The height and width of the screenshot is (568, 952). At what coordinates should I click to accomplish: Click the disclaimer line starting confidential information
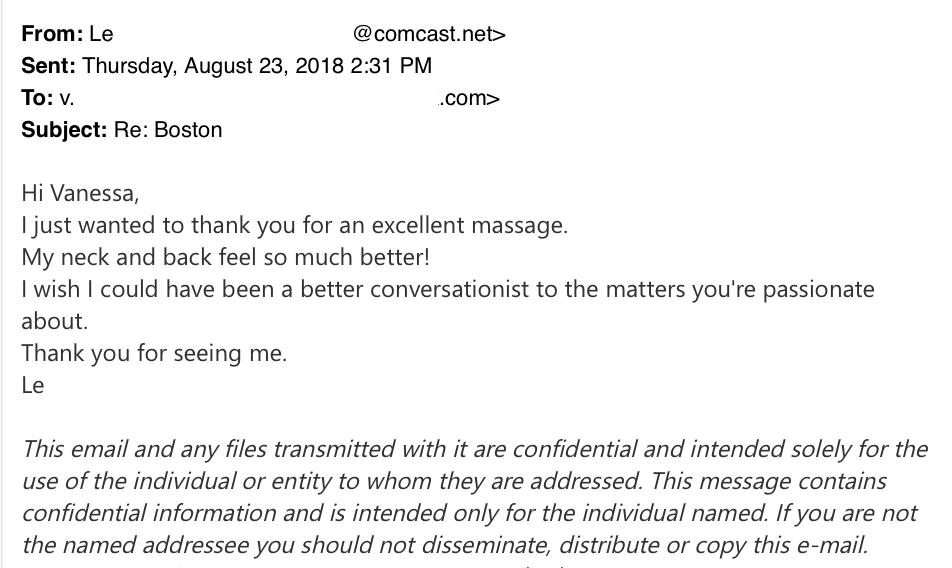[469, 514]
